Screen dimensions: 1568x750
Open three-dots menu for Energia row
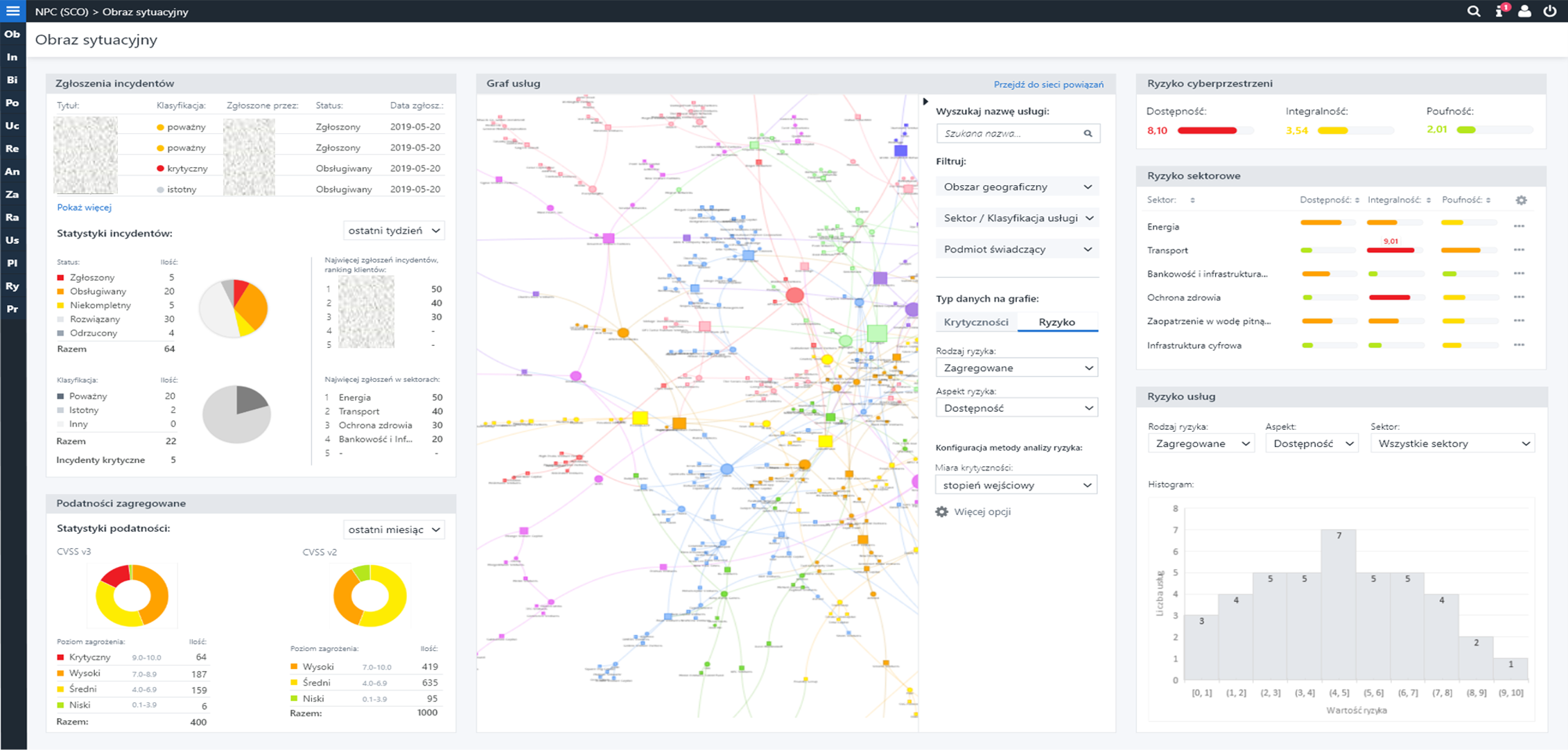tap(1519, 227)
